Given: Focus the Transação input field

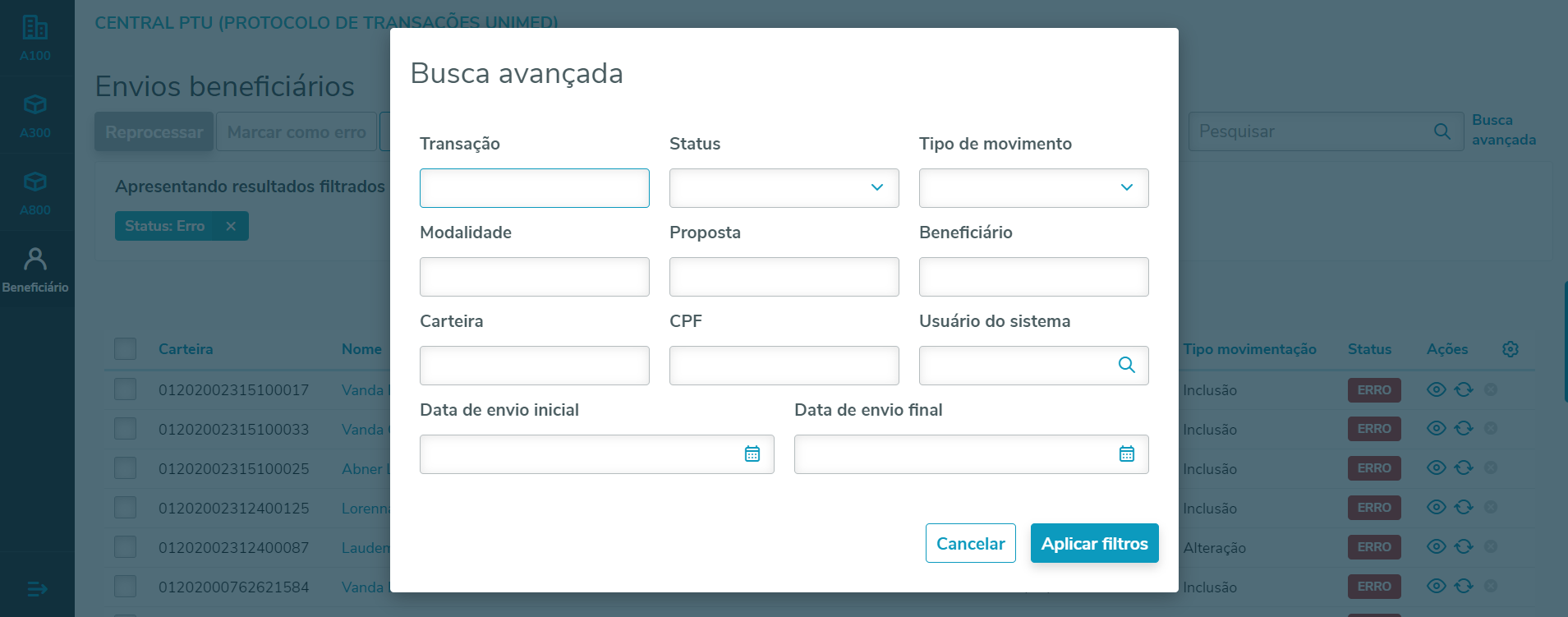Looking at the screenshot, I should [x=534, y=188].
